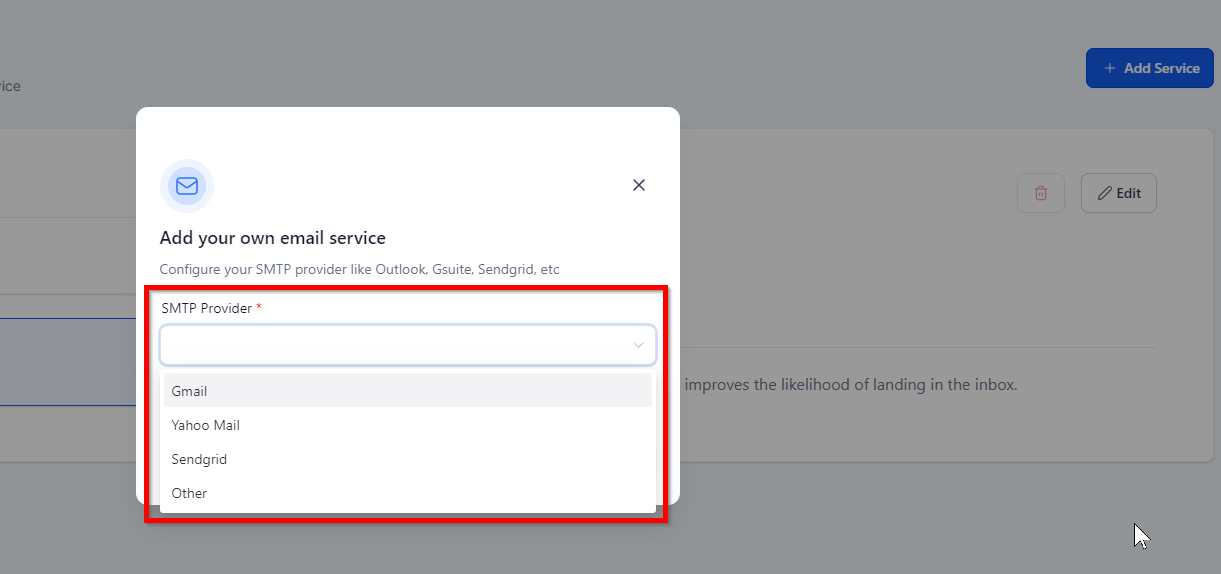This screenshot has height=574, width=1221.
Task: Select the Other provider option
Action: pos(189,493)
